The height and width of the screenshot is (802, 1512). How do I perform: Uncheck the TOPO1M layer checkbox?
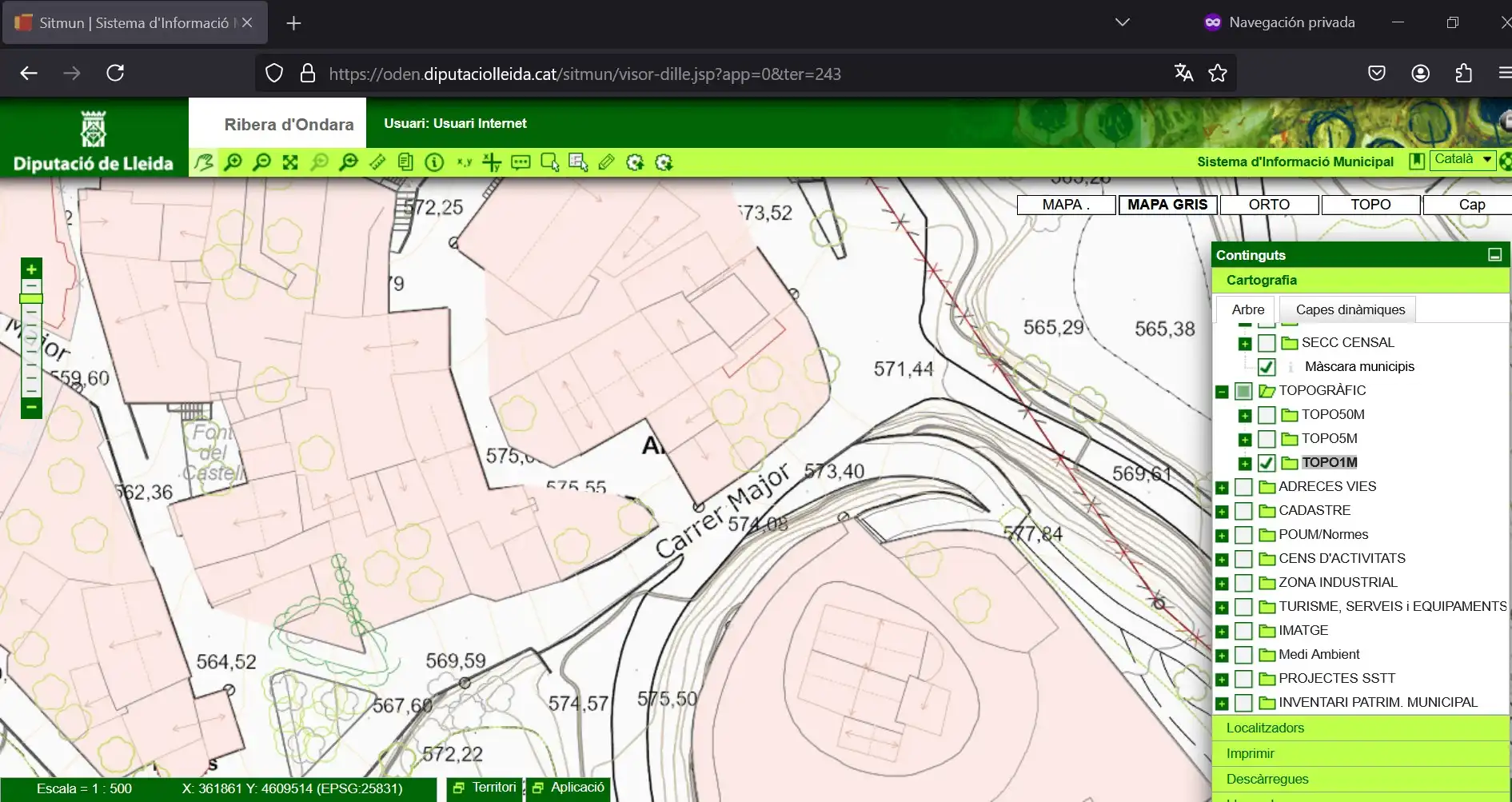1267,463
